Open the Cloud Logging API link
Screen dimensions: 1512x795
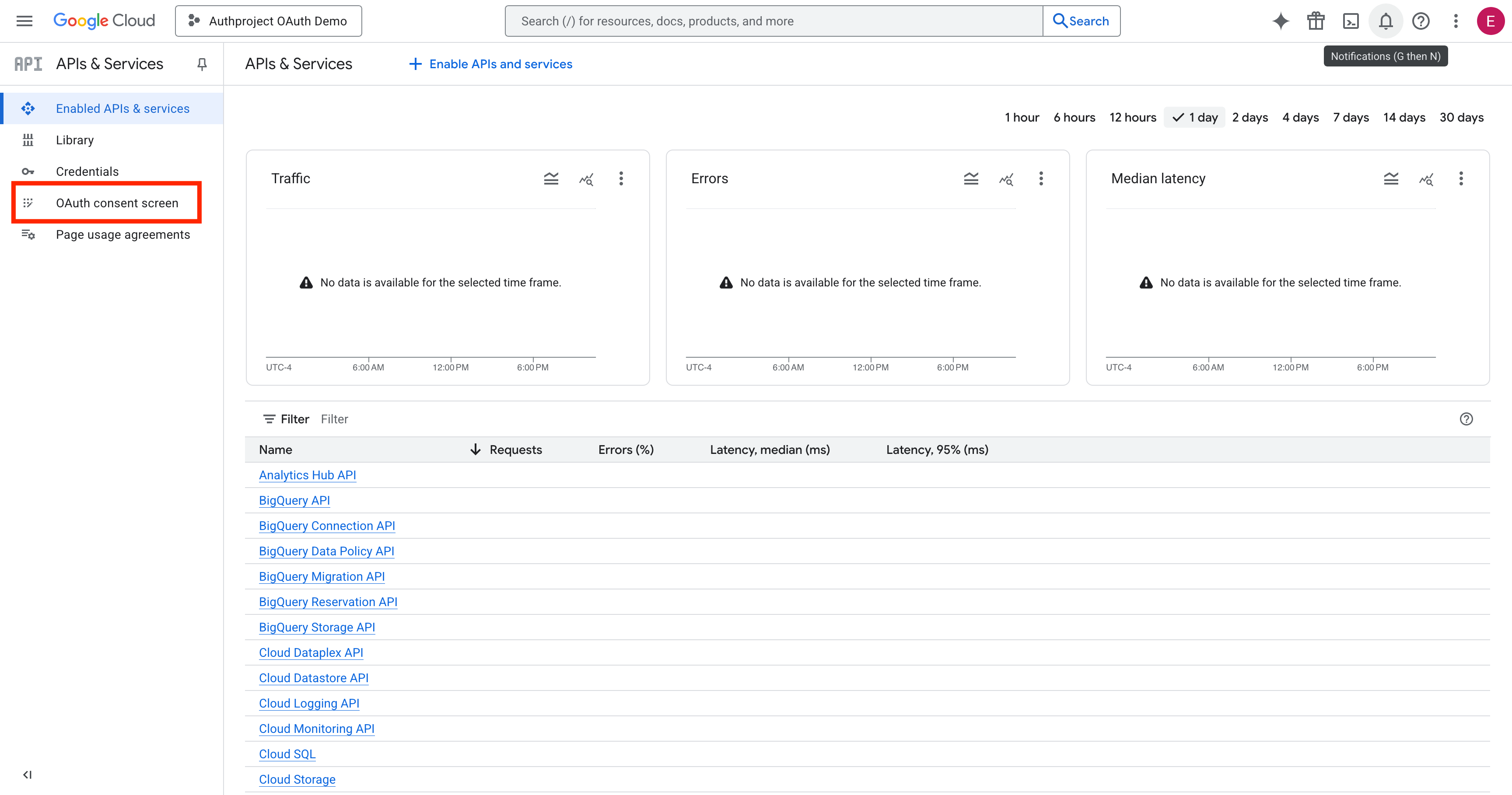click(x=309, y=703)
